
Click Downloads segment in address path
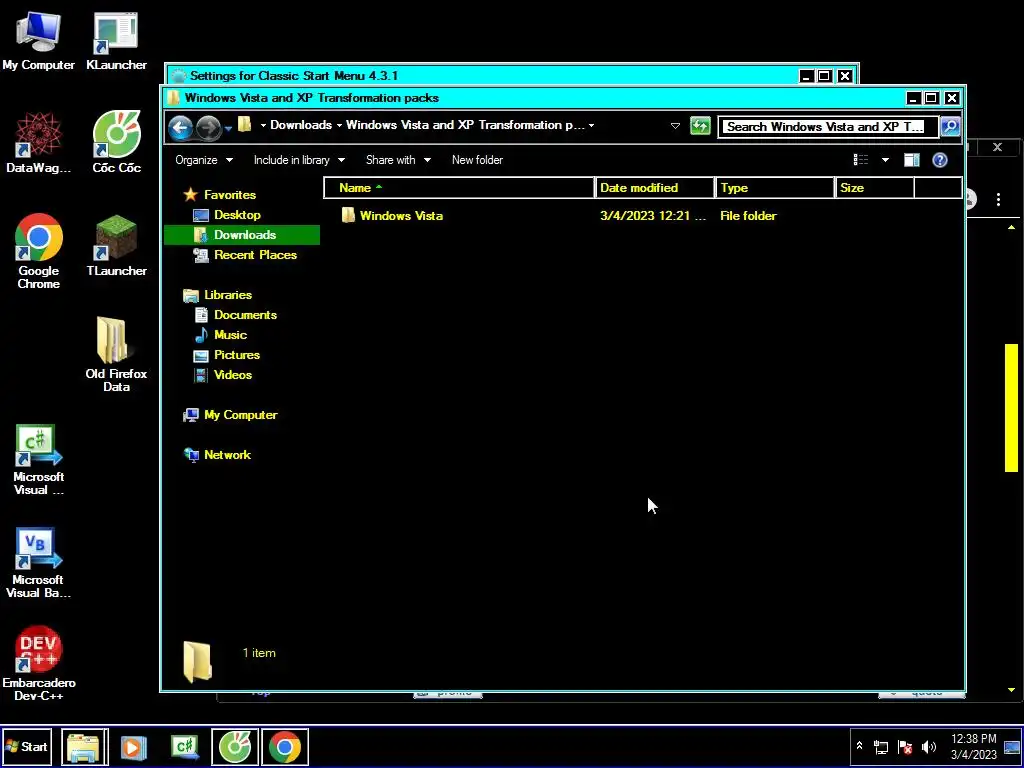[x=300, y=125]
